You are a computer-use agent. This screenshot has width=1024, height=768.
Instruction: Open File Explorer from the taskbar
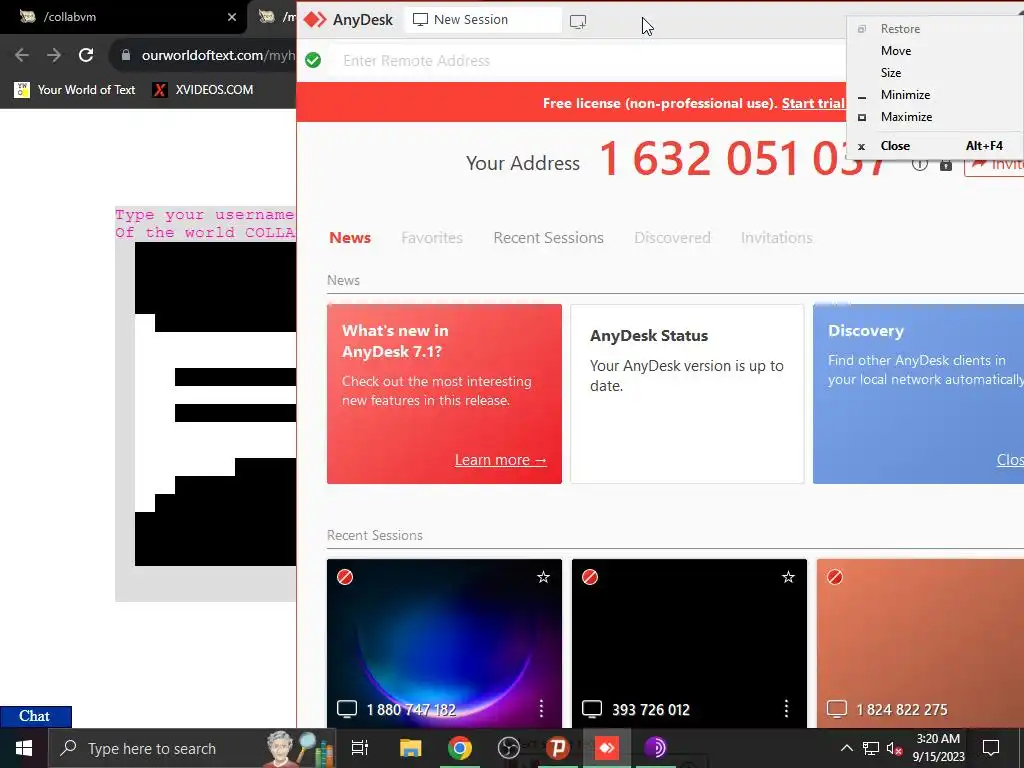coord(410,748)
